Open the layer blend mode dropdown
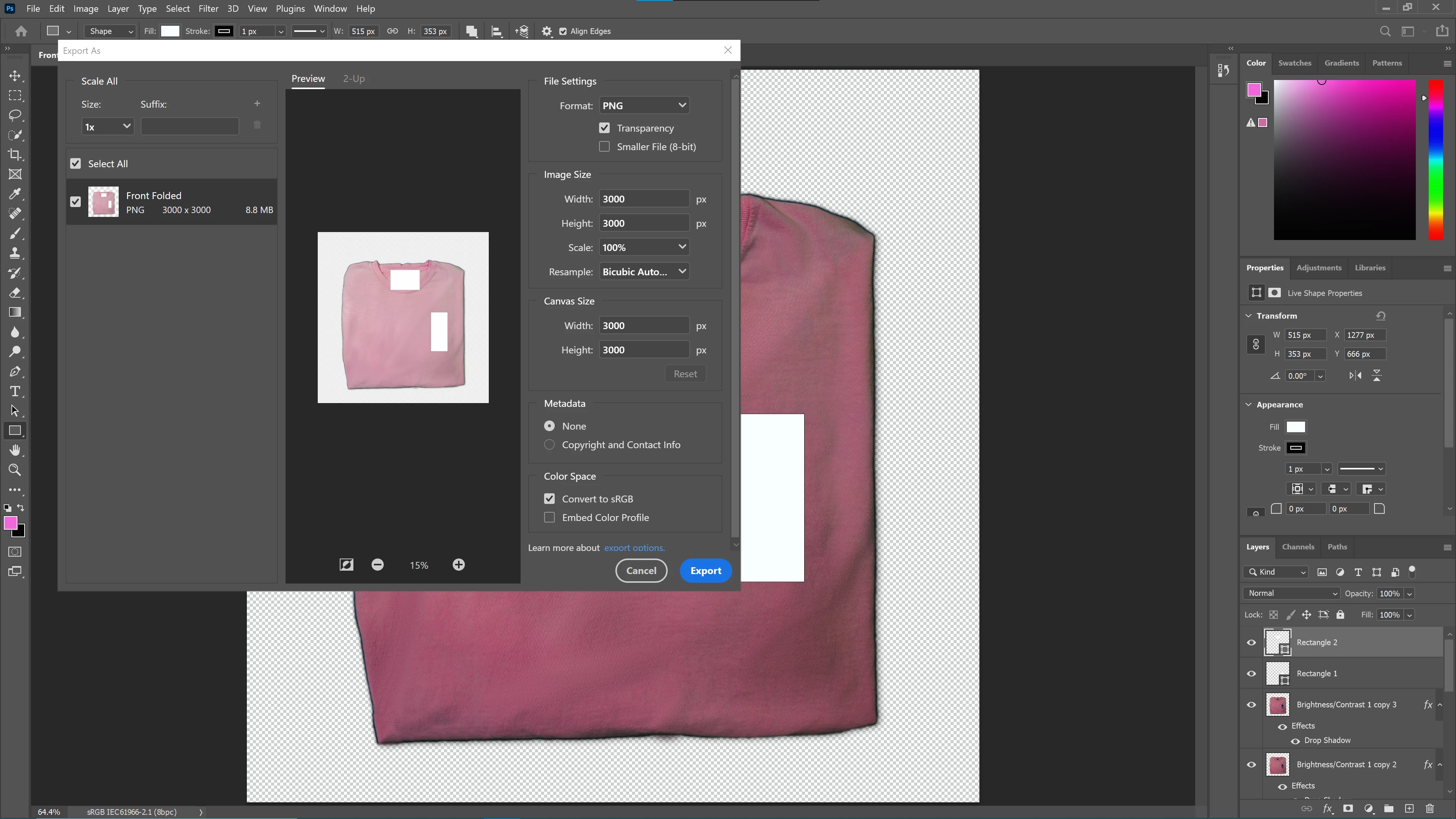 point(1291,593)
